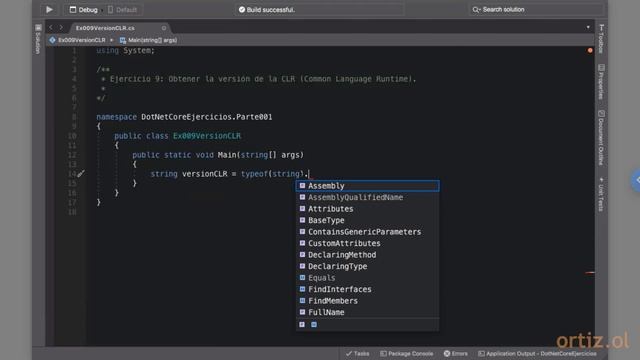The image size is (640, 360).
Task: Open the Solution sidebar pad
Action: point(38,39)
